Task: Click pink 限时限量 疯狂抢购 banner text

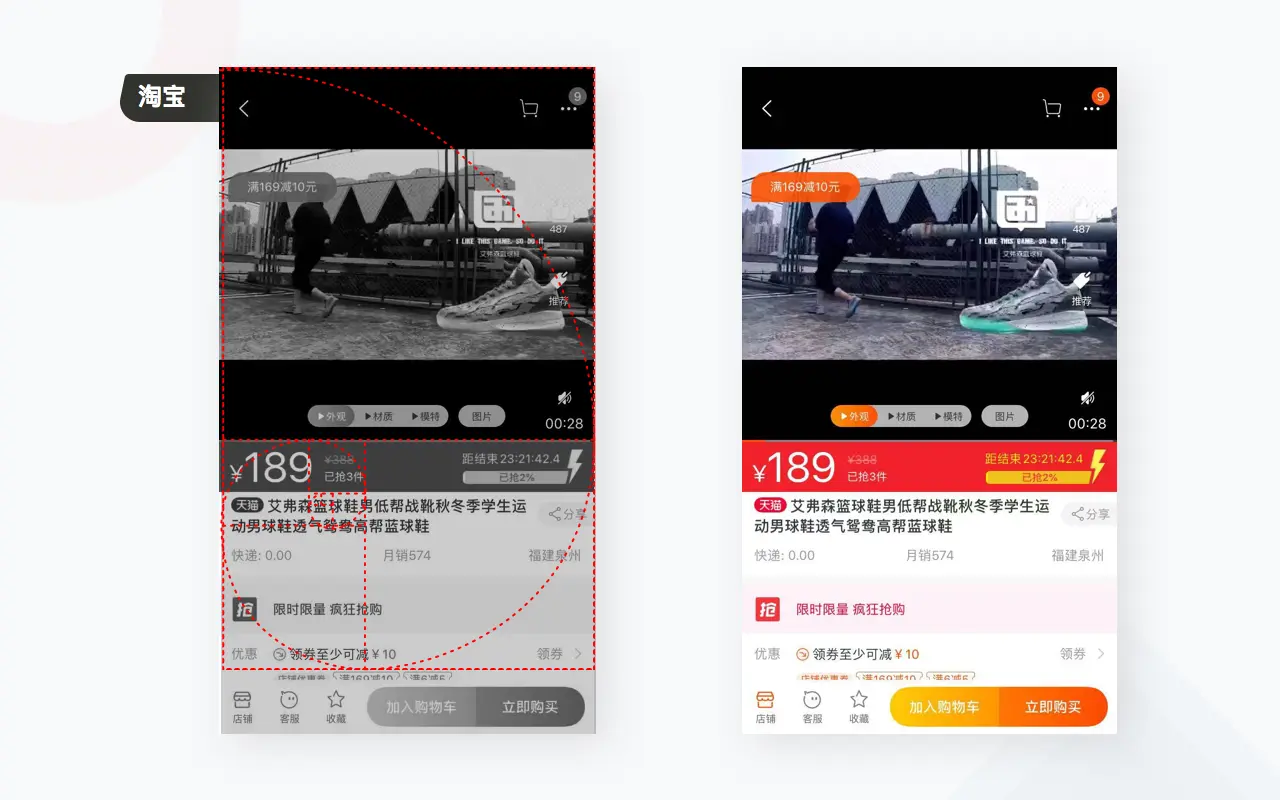Action: coord(851,609)
